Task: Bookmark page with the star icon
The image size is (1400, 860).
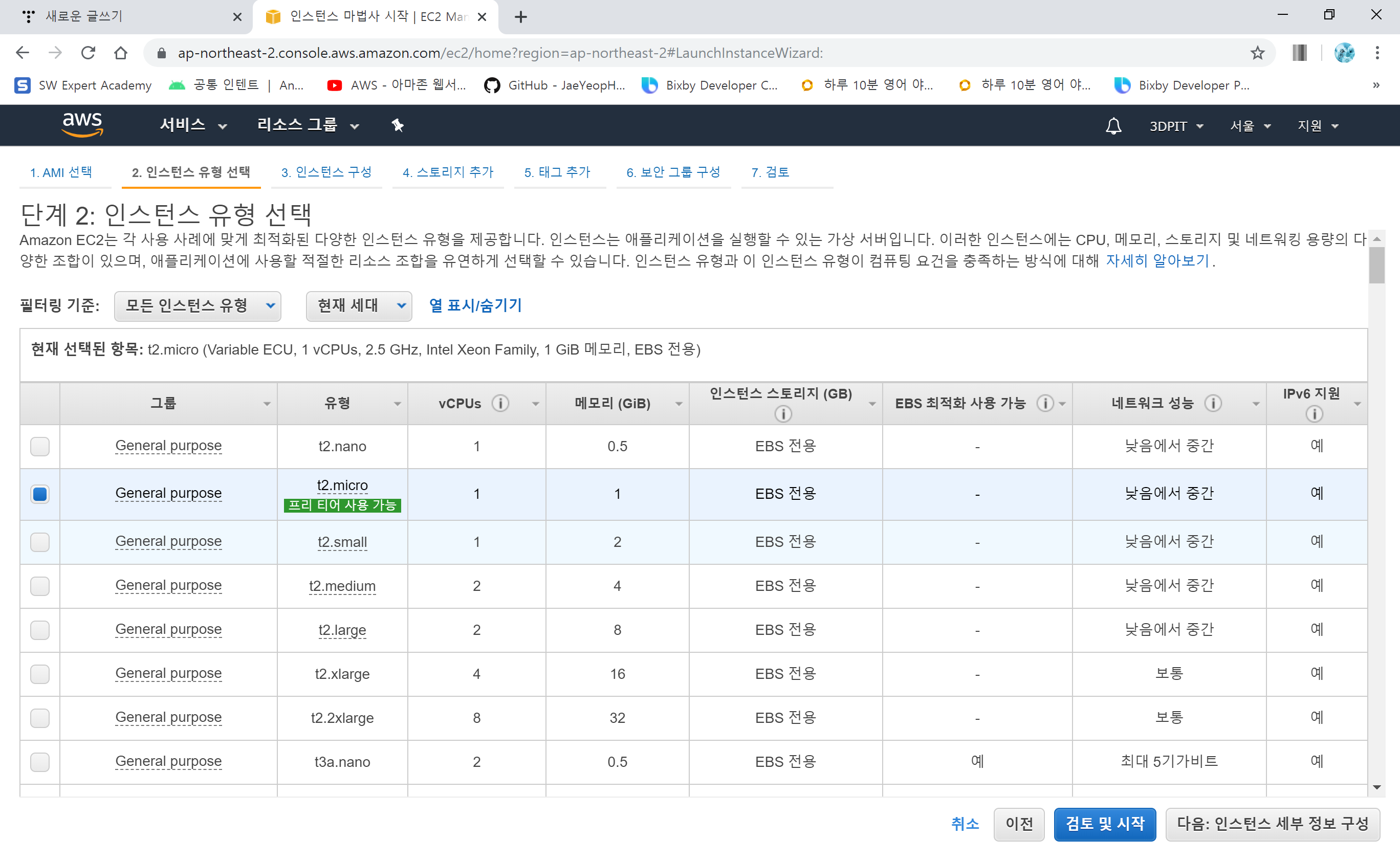Action: [x=1257, y=53]
